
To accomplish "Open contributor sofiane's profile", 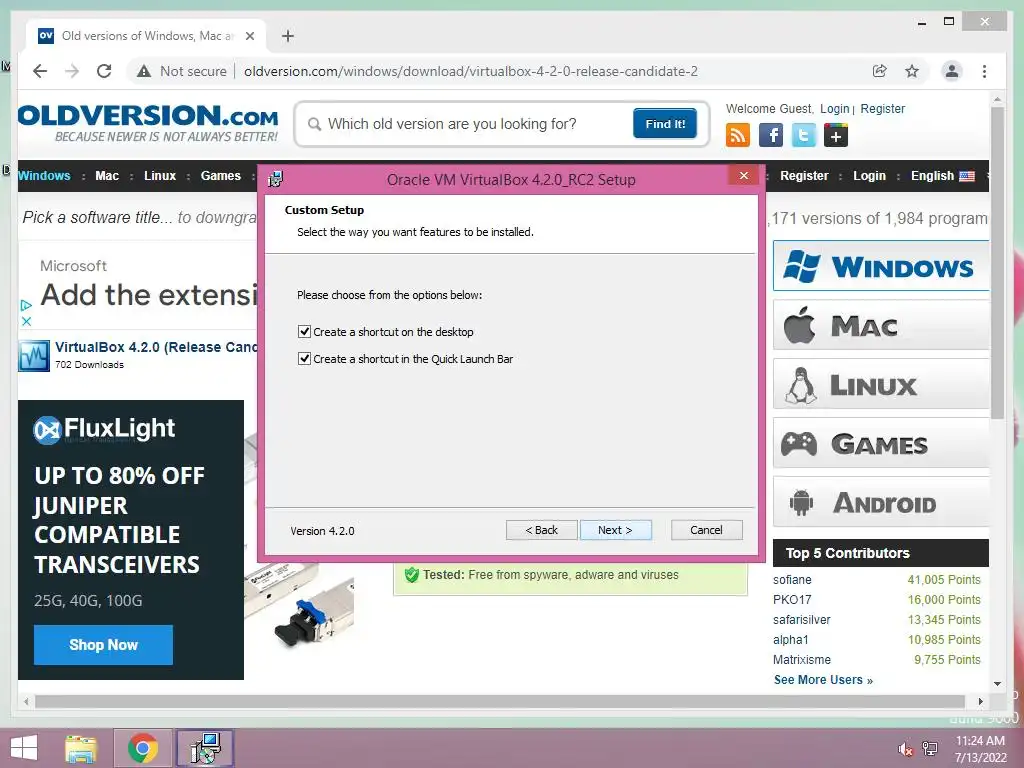I will [x=792, y=580].
